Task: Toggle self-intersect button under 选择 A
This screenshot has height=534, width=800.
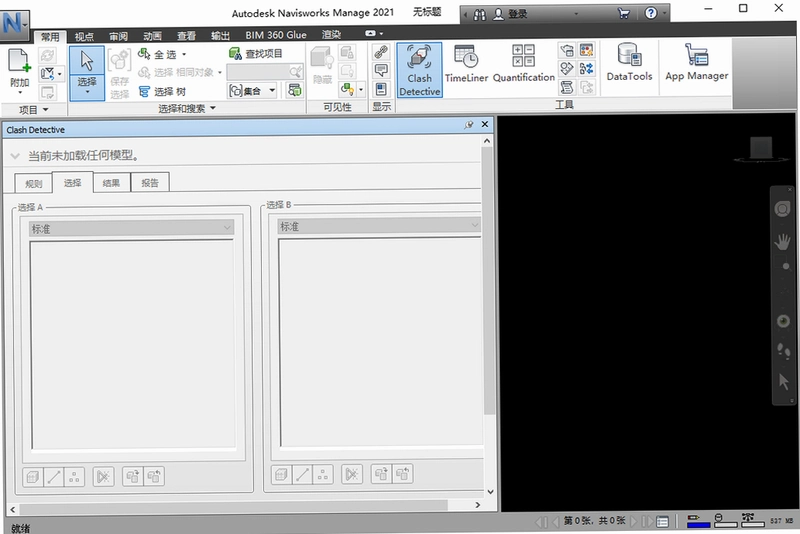Action: [x=104, y=477]
